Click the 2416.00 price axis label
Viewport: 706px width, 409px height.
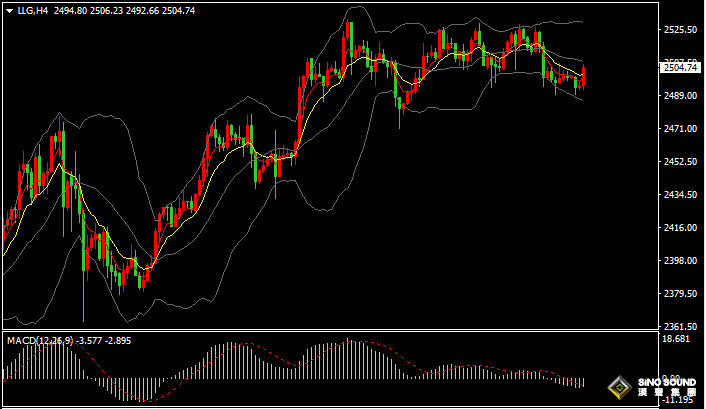[x=680, y=228]
